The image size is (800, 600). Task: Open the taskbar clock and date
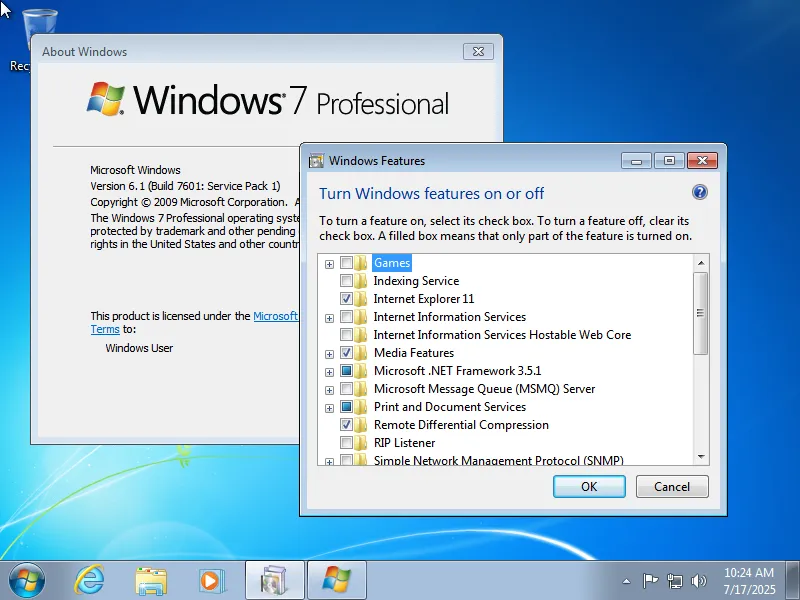click(x=749, y=581)
